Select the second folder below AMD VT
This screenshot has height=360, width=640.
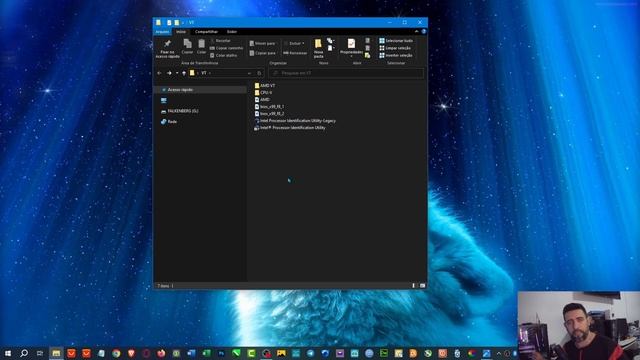(263, 93)
